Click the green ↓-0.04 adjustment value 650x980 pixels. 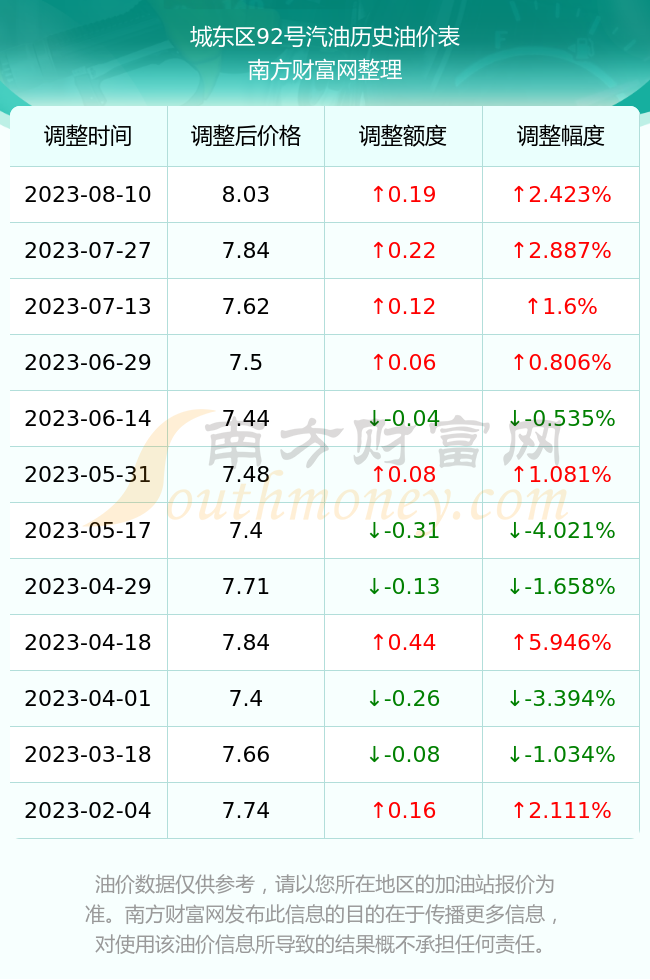(x=403, y=418)
